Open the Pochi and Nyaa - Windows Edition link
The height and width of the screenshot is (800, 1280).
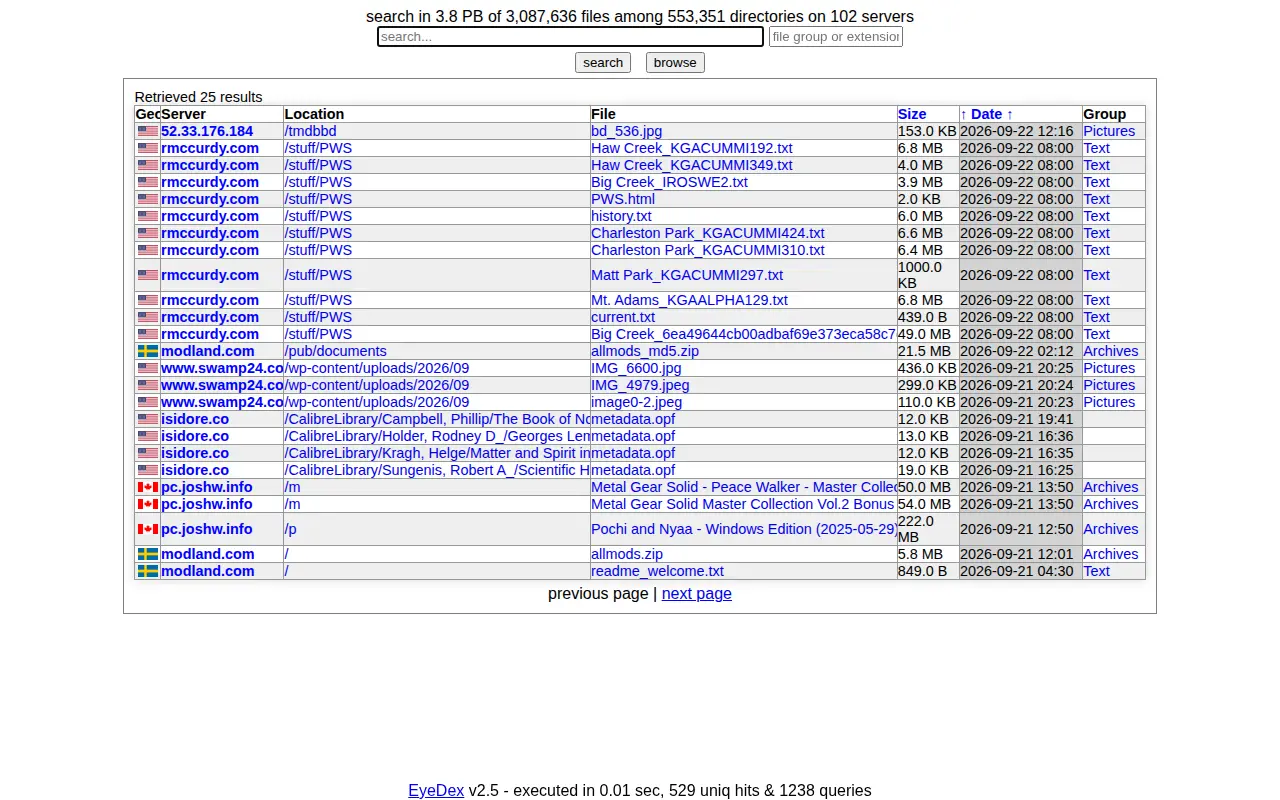744,529
